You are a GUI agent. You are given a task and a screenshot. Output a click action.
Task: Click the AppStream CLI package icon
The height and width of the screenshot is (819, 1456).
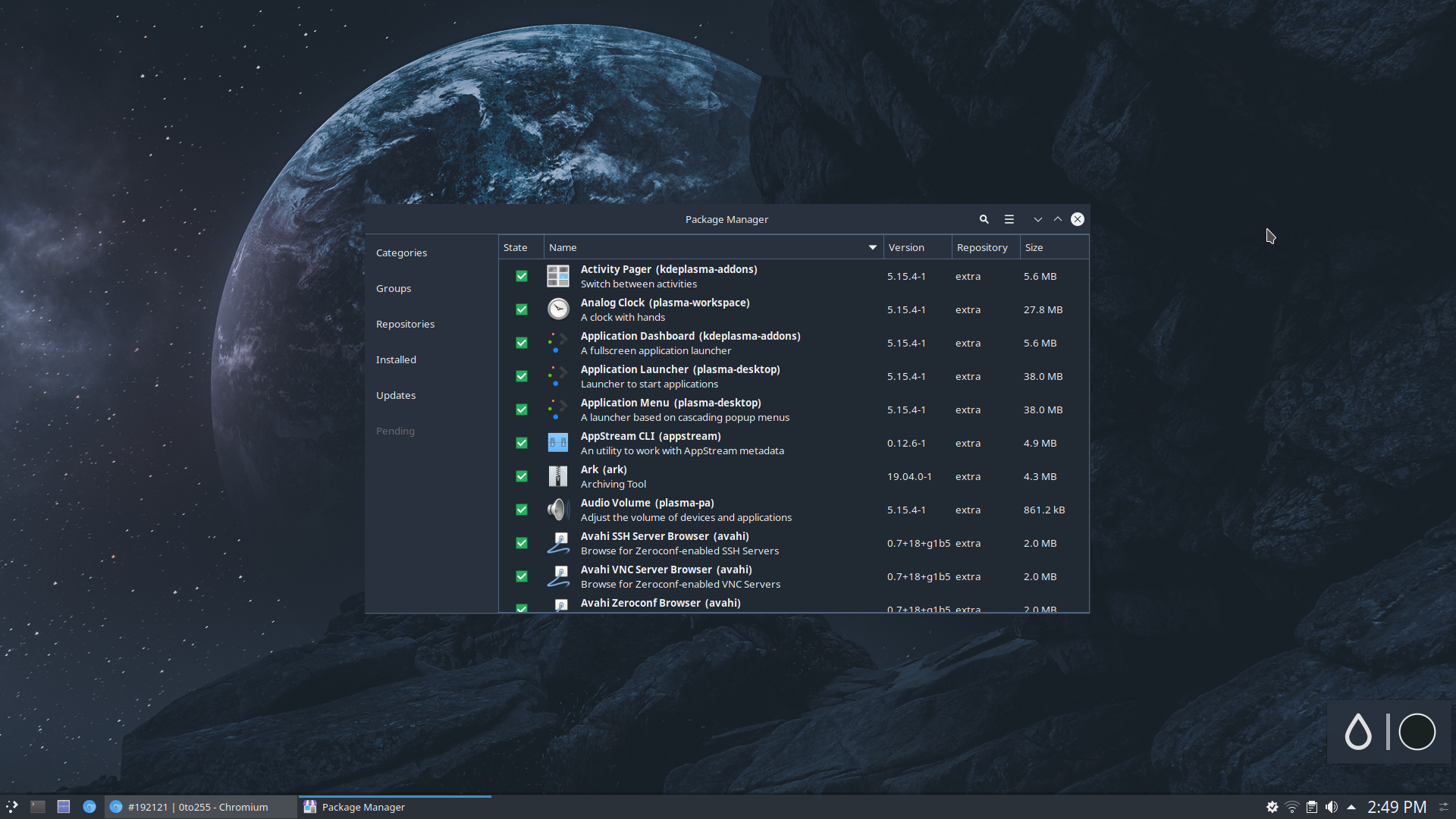pyautogui.click(x=558, y=443)
